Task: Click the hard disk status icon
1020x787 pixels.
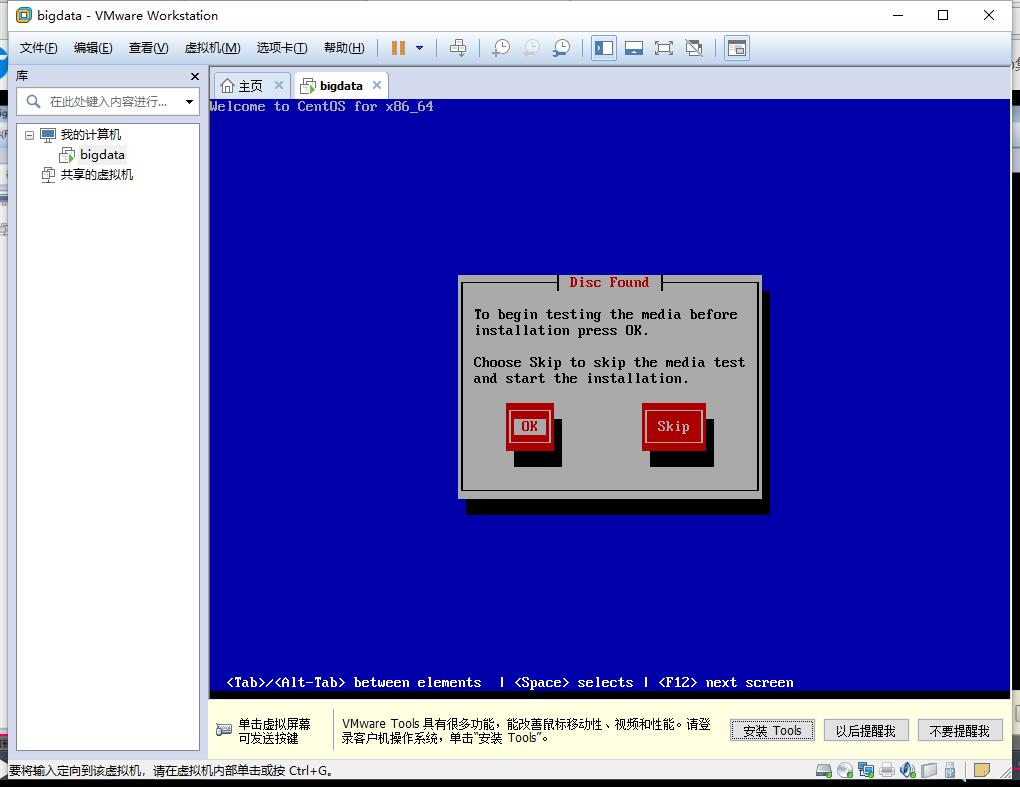Action: [824, 771]
